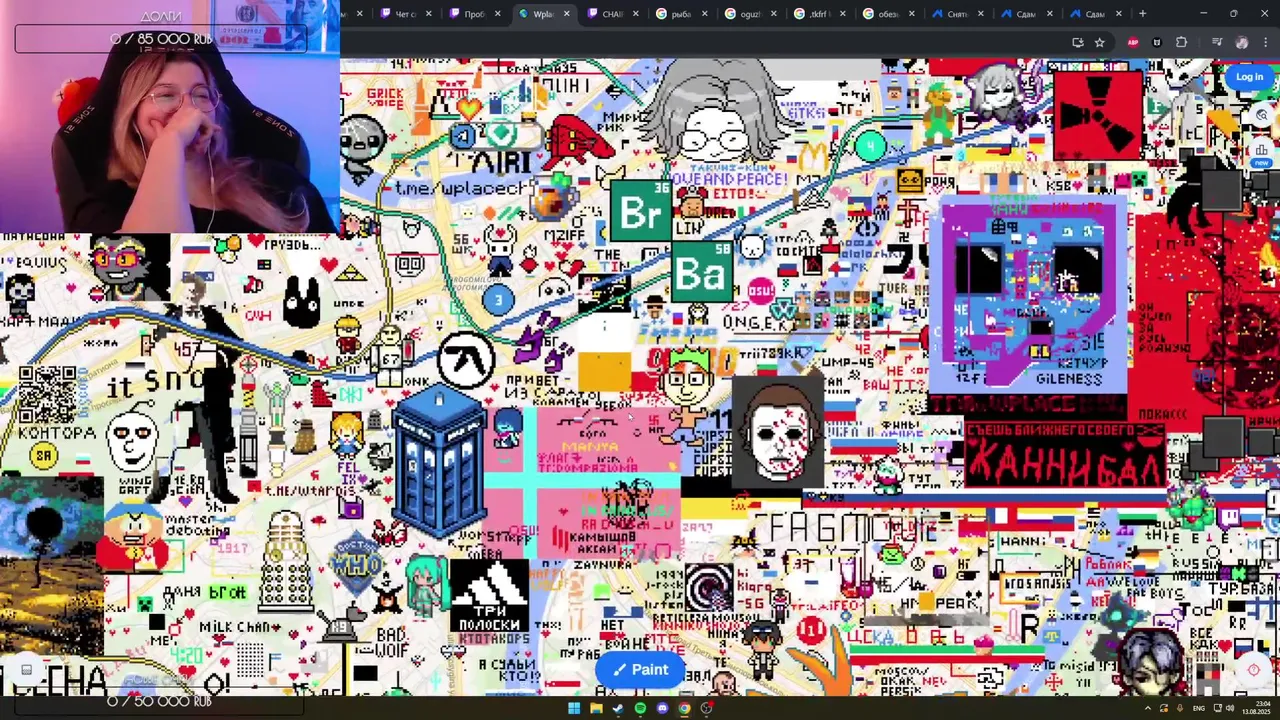Close the Wplace browser tab
The height and width of the screenshot is (720, 1280).
click(567, 14)
